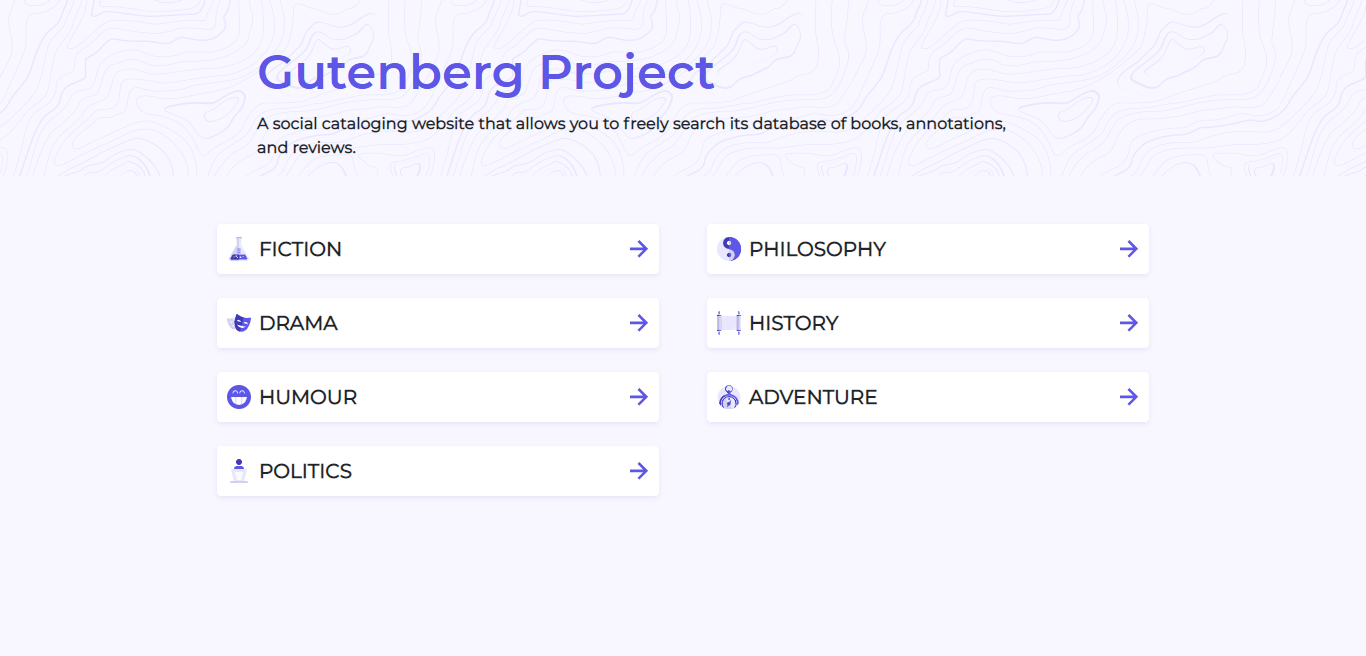Click the theater masks icon for DRAMA

click(238, 323)
